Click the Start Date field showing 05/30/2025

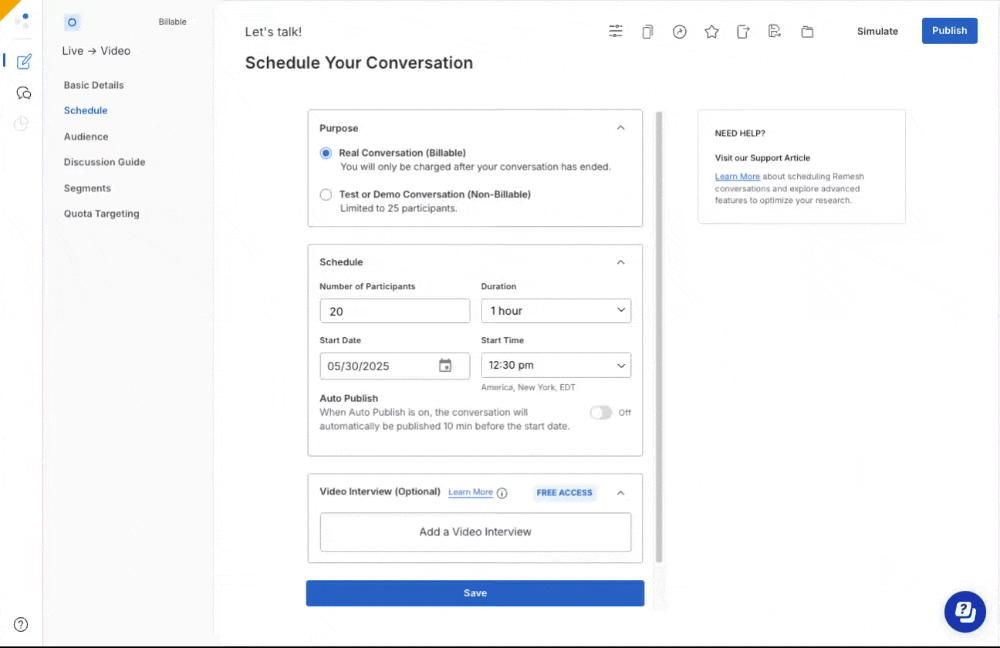point(395,366)
